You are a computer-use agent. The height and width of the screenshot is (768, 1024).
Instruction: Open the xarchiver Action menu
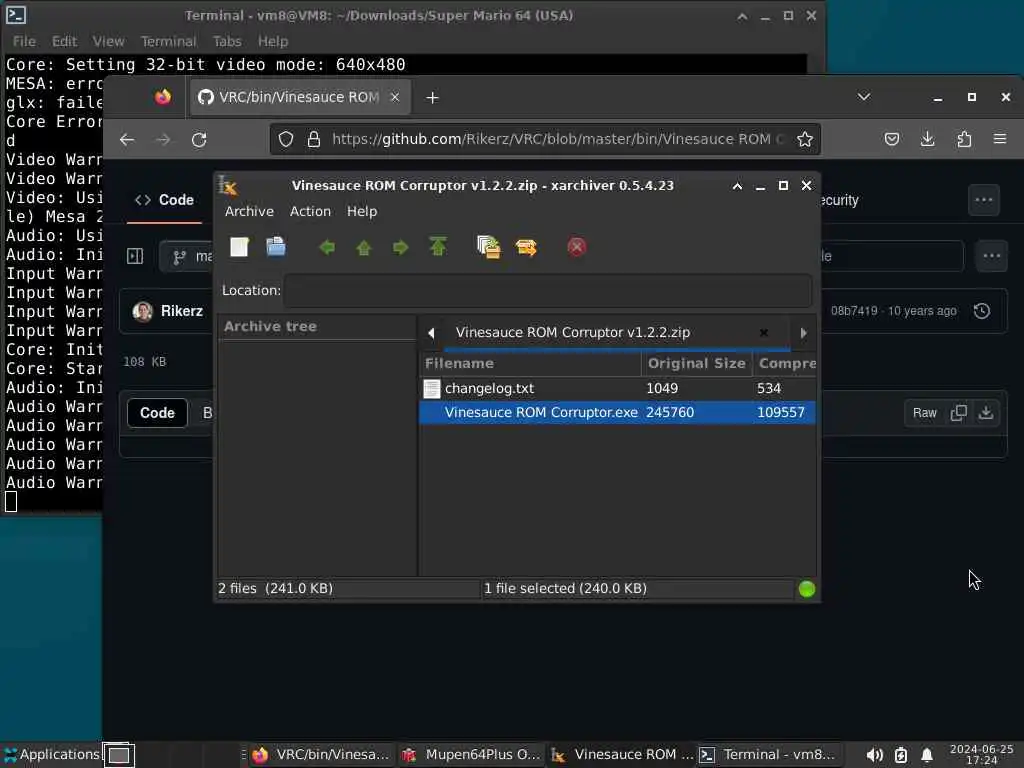[310, 211]
